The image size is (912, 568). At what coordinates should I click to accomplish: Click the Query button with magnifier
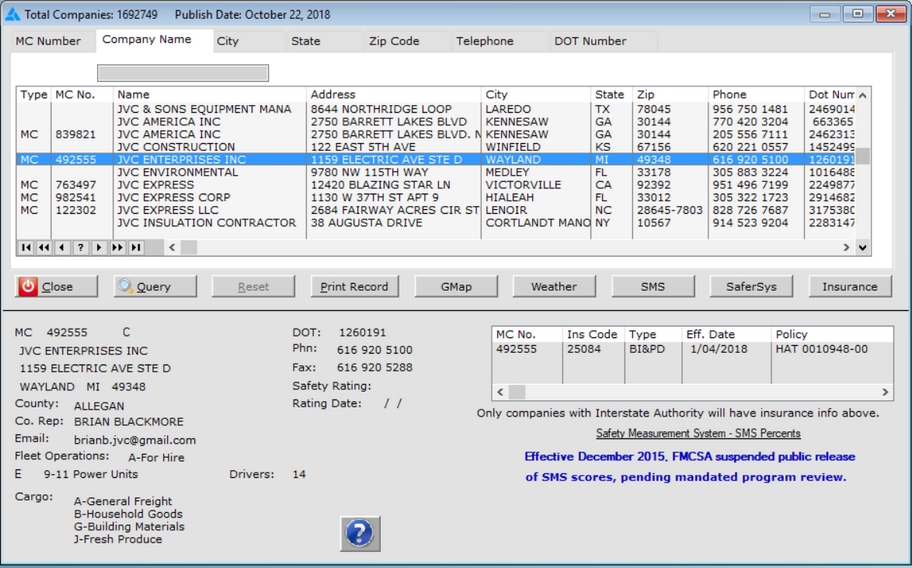(155, 286)
